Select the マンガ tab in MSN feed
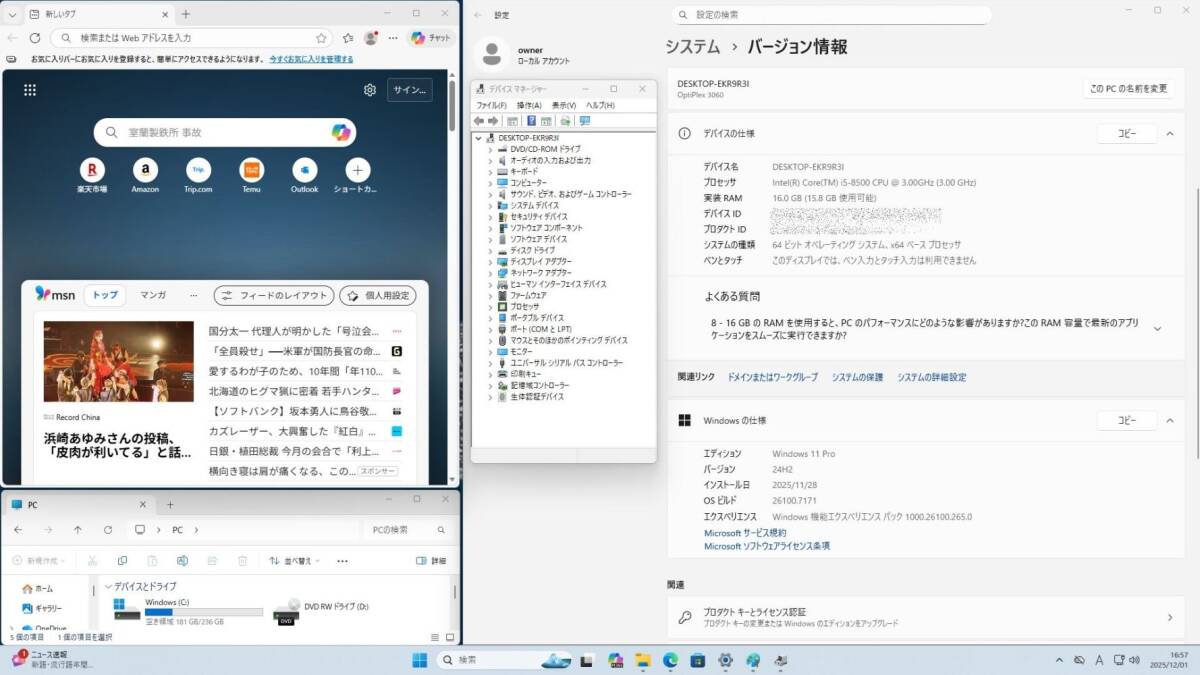Viewport: 1200px width, 675px height. coord(152,295)
